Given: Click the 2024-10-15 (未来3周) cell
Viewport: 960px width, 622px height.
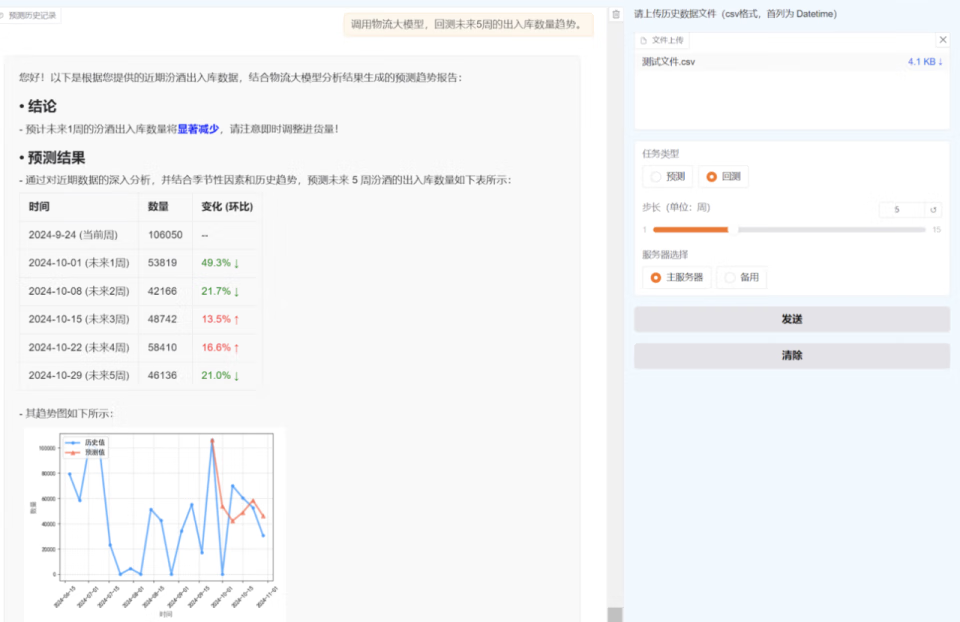Looking at the screenshot, I should pos(79,320).
